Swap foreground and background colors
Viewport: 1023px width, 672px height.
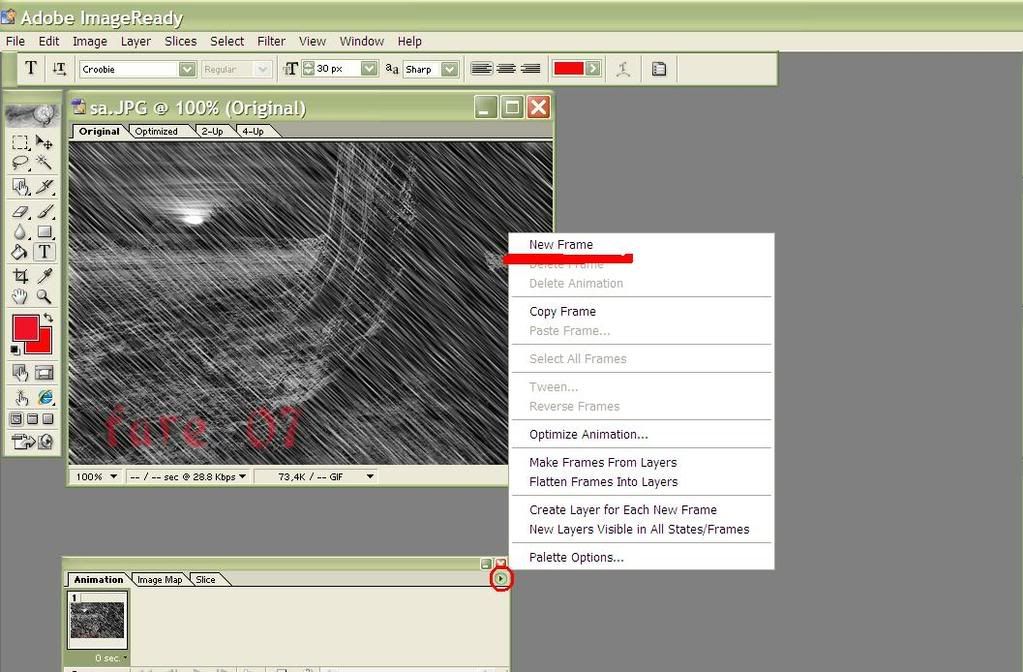48,318
